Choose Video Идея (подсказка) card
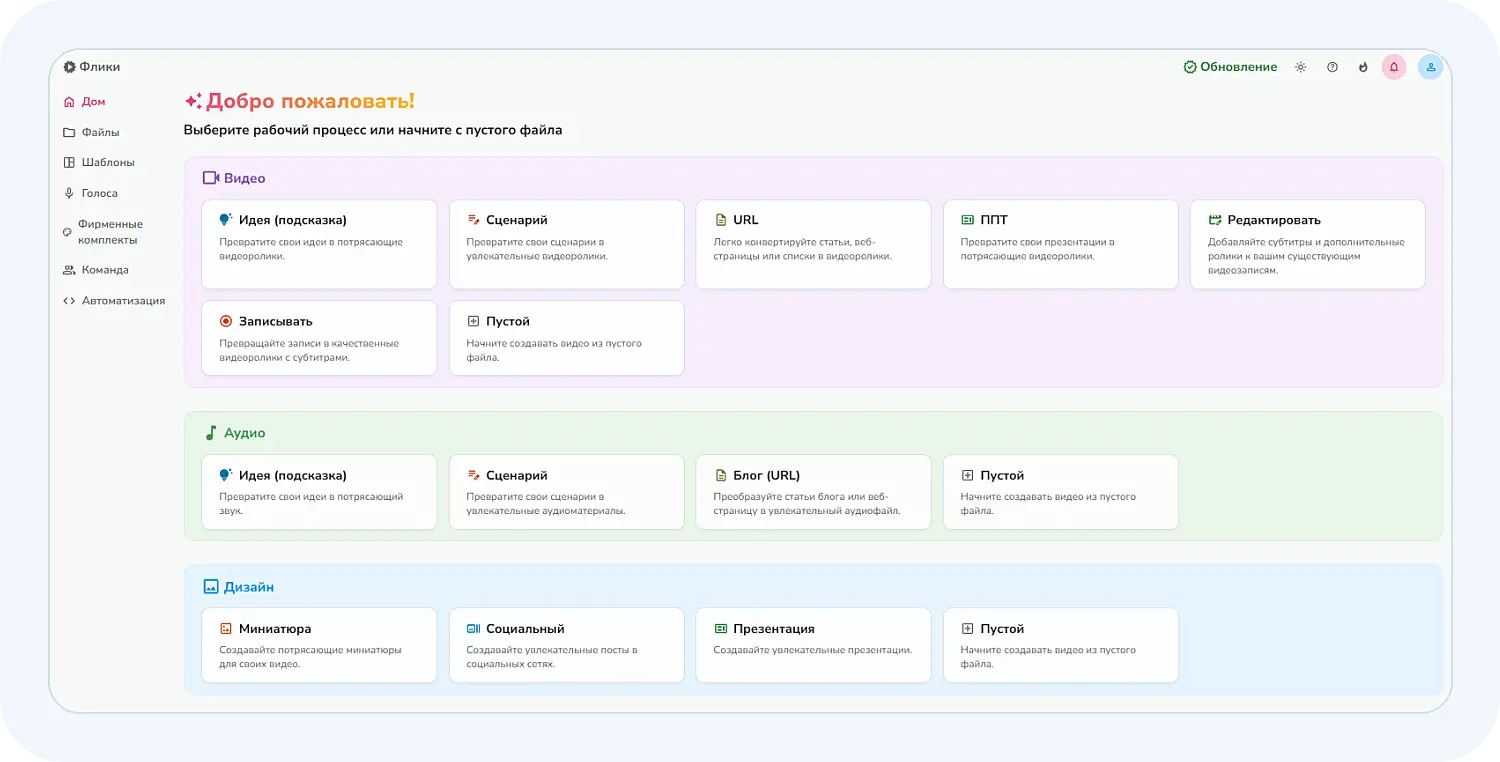The height and width of the screenshot is (762, 1500). pyautogui.click(x=319, y=244)
